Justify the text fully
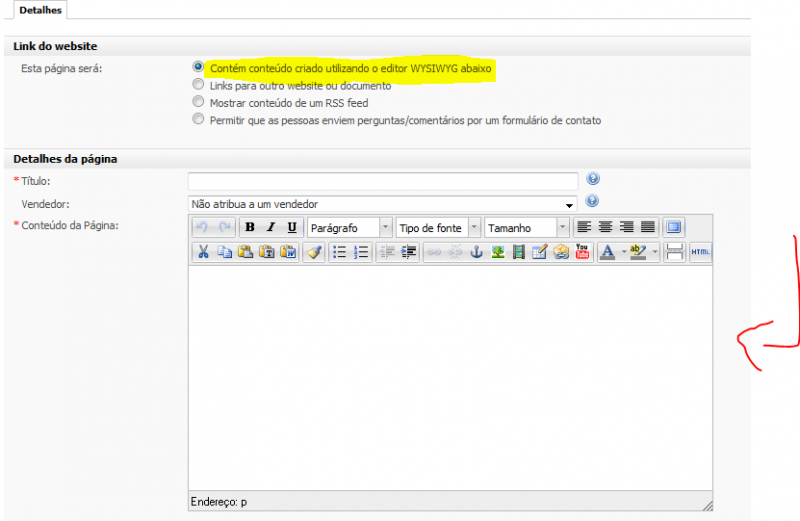800x521 pixels. (648, 227)
